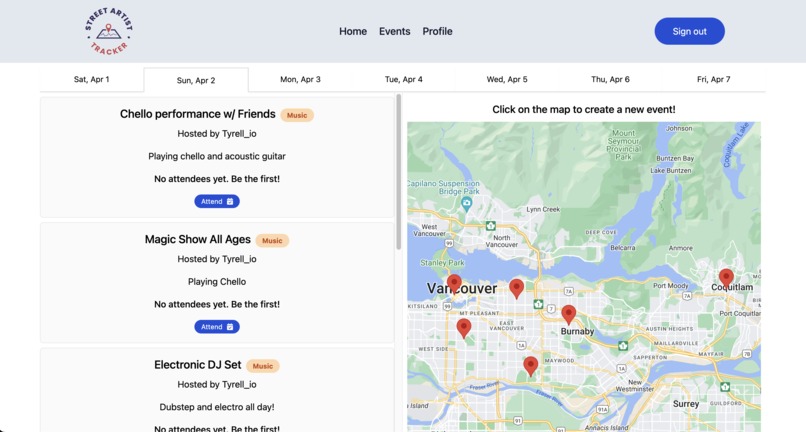This screenshot has height=432, width=806.
Task: Click the Stanley Park label on the map
Action: 443,263
